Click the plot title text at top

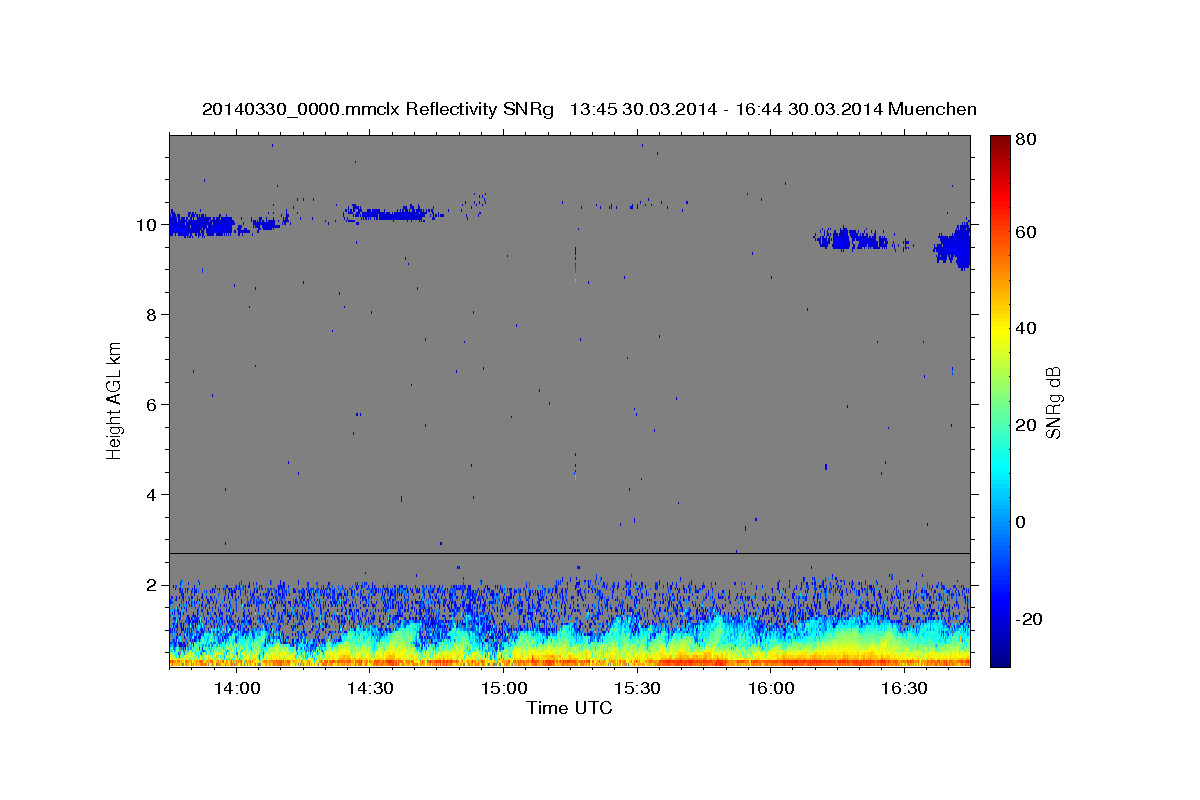[589, 109]
